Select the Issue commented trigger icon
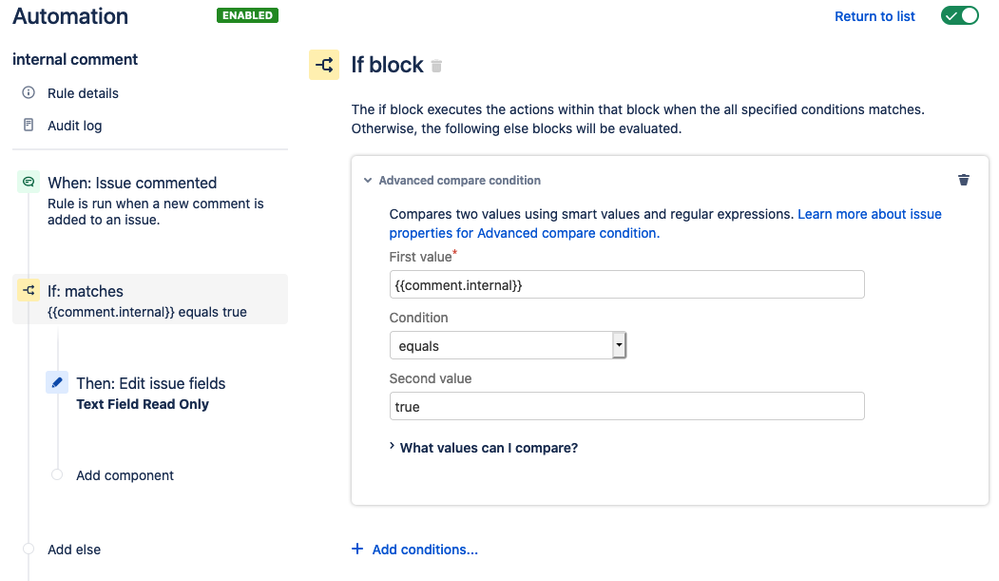This screenshot has height=581, width=999. 29,182
